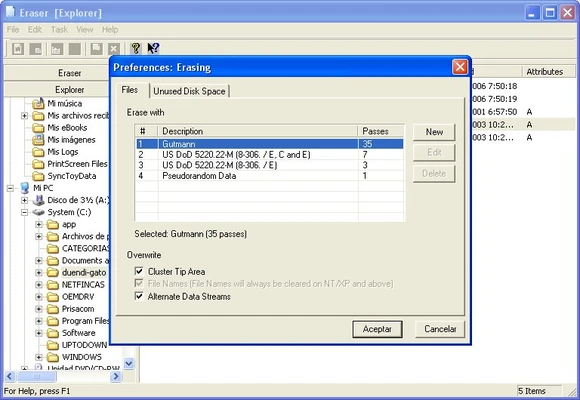Open the View menu
This screenshot has width=580, height=400.
(x=85, y=30)
